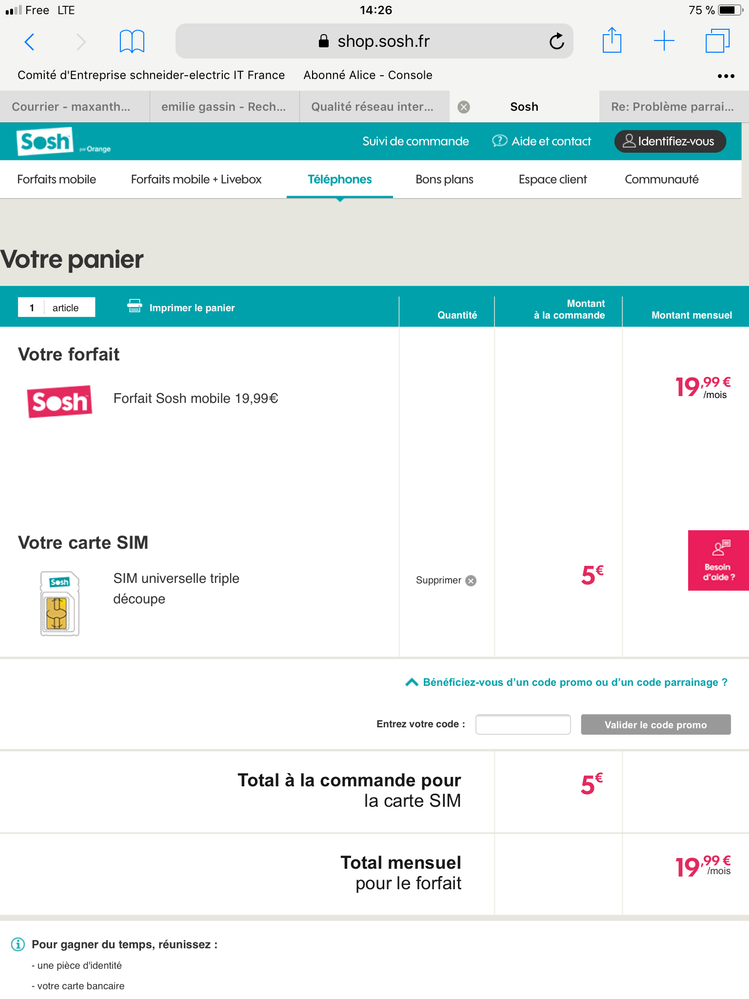
Task: Collapse the promo code section
Action: tap(411, 682)
